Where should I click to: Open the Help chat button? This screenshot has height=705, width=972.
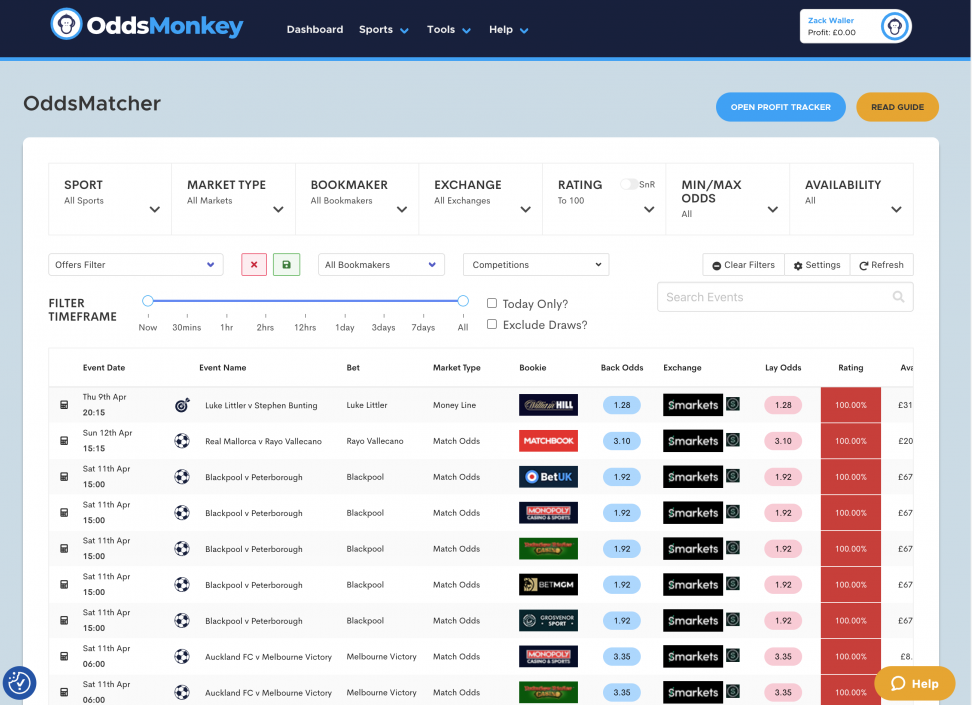click(x=915, y=683)
